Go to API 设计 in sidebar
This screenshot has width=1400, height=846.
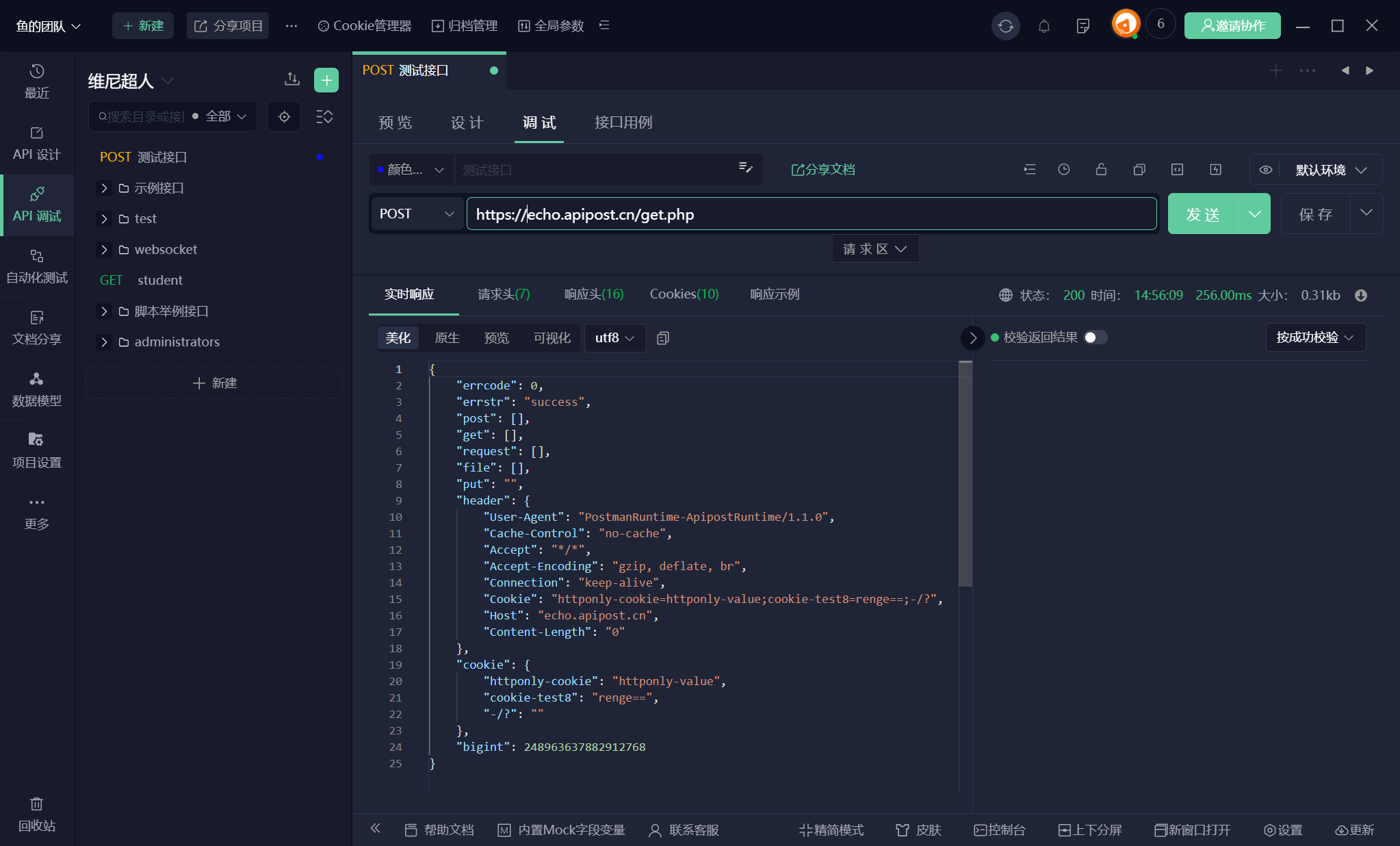point(37,143)
